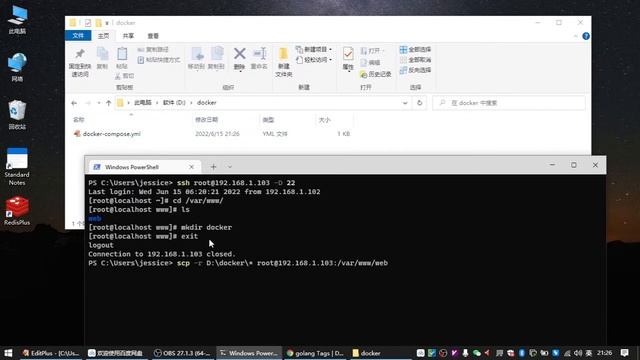Sort by 修改日期 (Date modified) column
Image resolution: width=640 pixels, height=360 pixels.
click(207, 120)
